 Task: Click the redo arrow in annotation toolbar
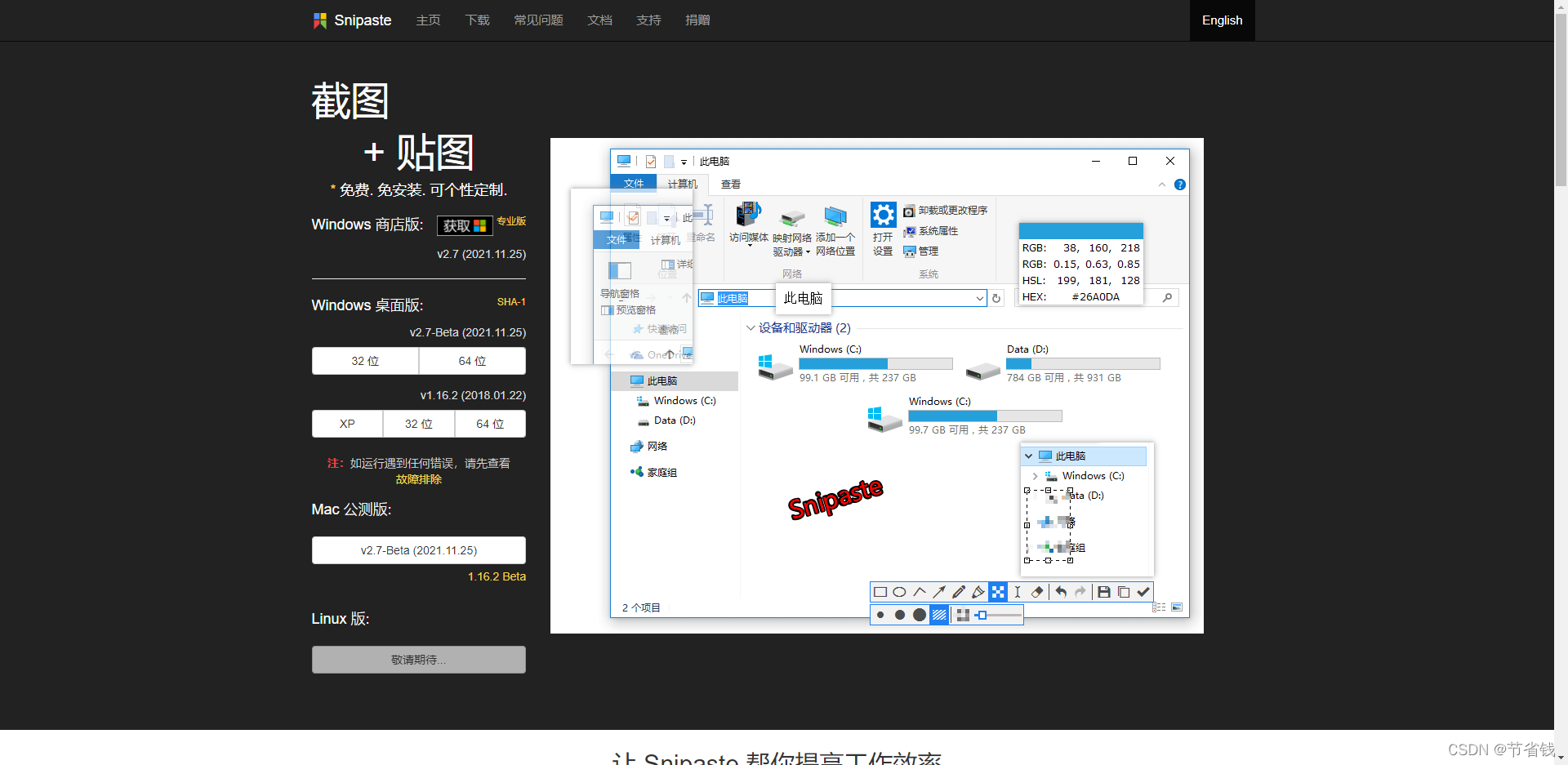1080,592
